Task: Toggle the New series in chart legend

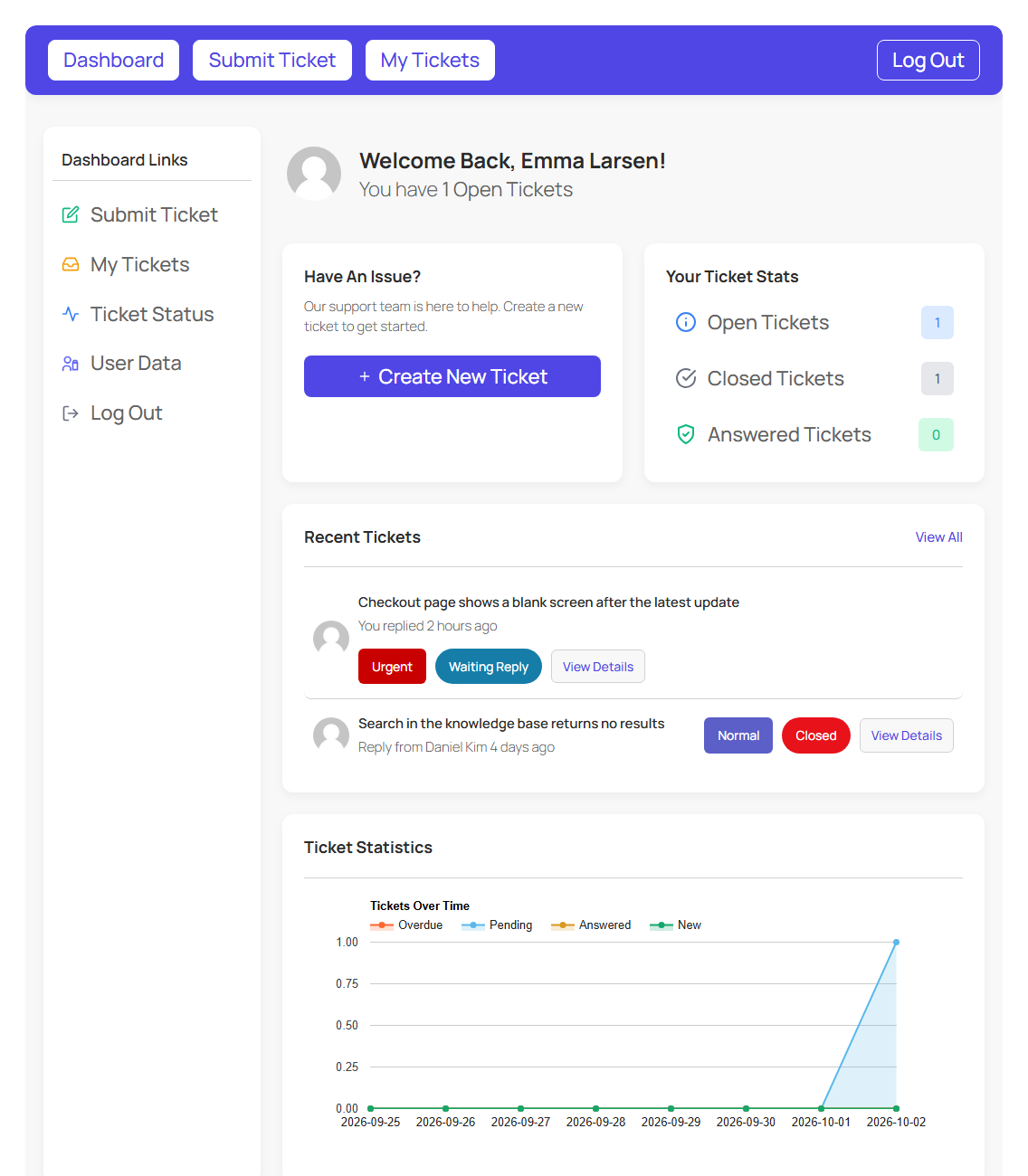Action: 675,925
